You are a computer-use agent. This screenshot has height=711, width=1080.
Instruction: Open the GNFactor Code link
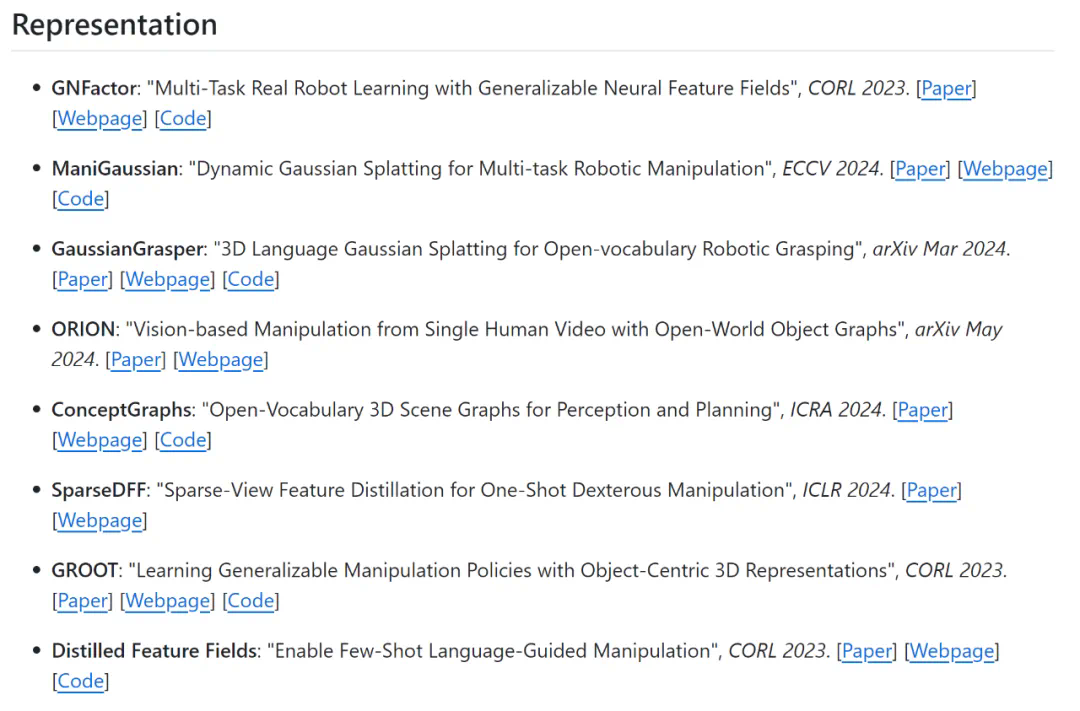tap(183, 119)
